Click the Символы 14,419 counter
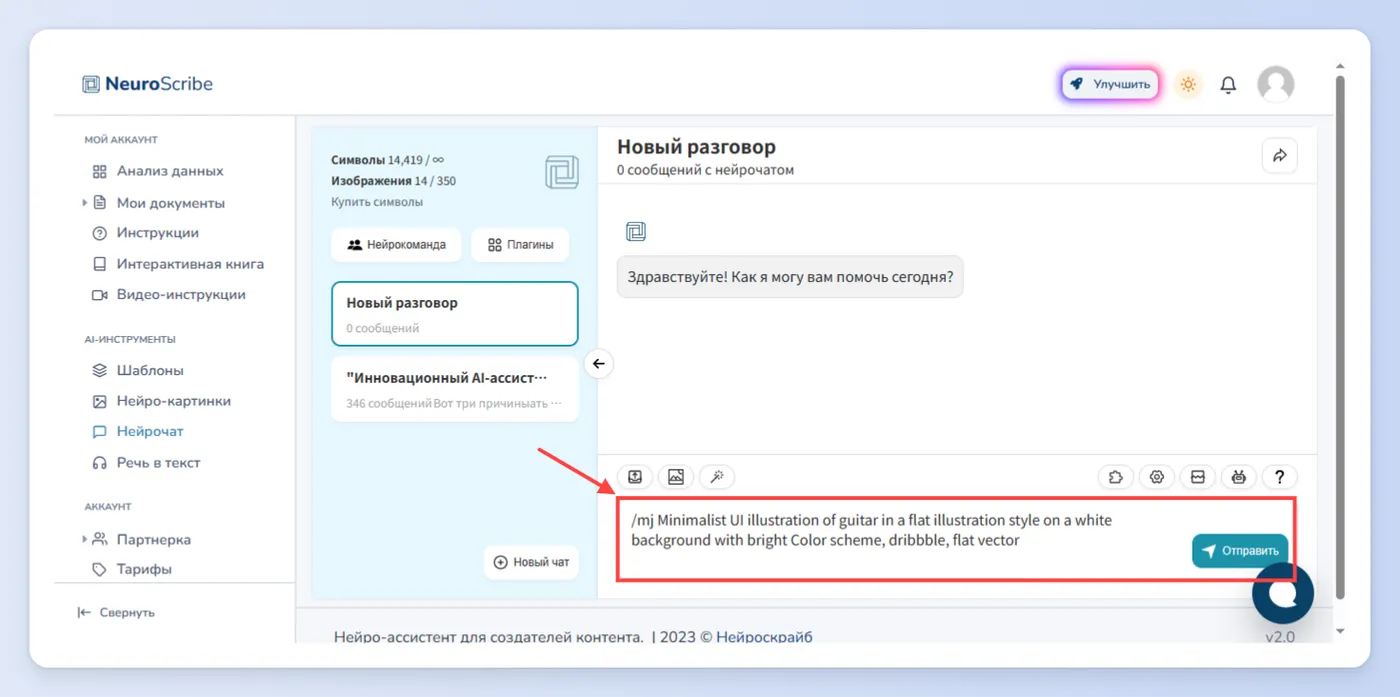This screenshot has width=1400, height=697. click(x=388, y=160)
